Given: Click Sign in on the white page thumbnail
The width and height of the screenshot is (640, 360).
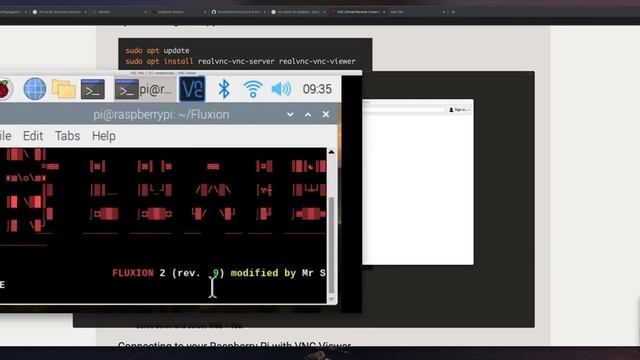Looking at the screenshot, I should (x=460, y=110).
